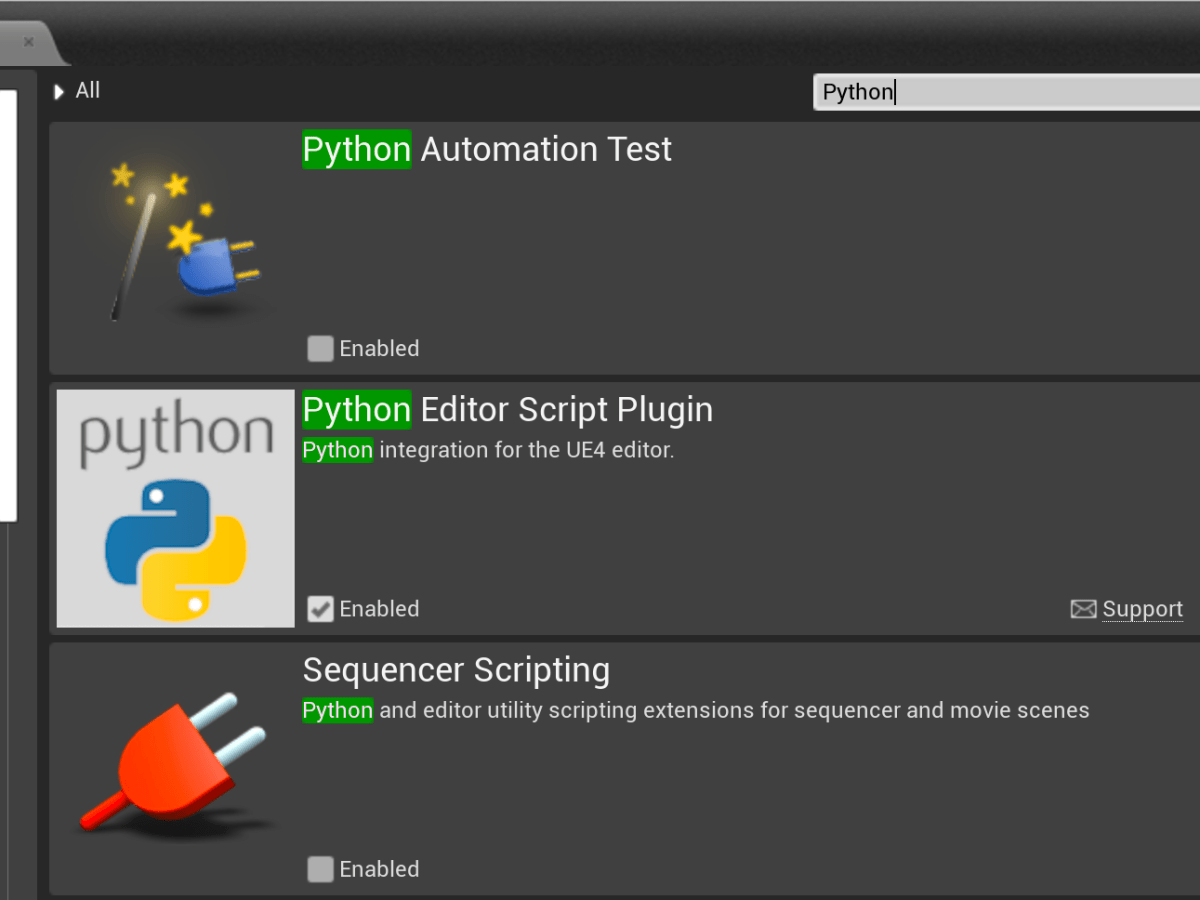
Task: Select the Python logo thumbnail icon
Action: pyautogui.click(x=174, y=507)
